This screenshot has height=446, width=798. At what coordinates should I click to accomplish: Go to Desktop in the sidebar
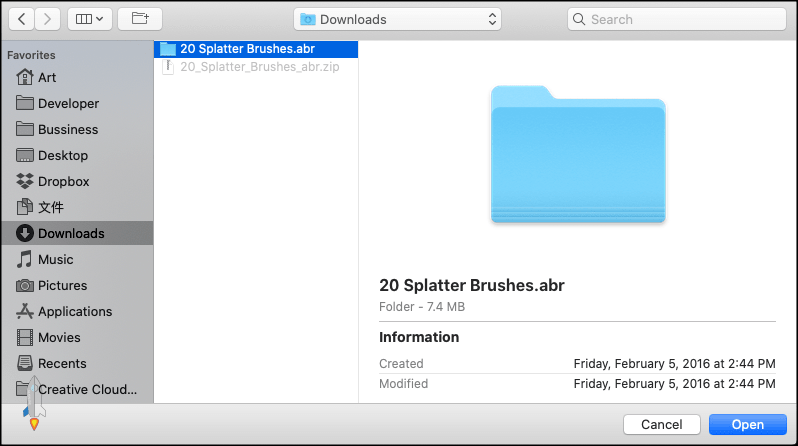point(62,155)
